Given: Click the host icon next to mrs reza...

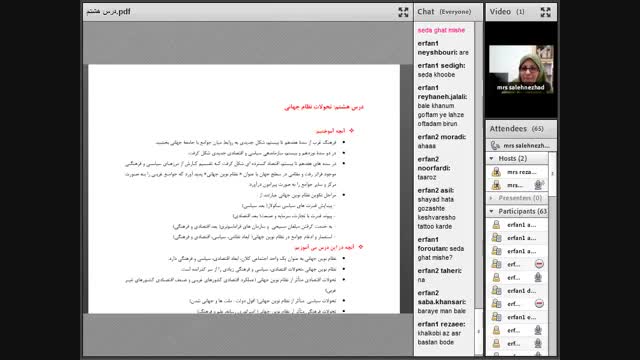Looking at the screenshot, I should 496,172.
